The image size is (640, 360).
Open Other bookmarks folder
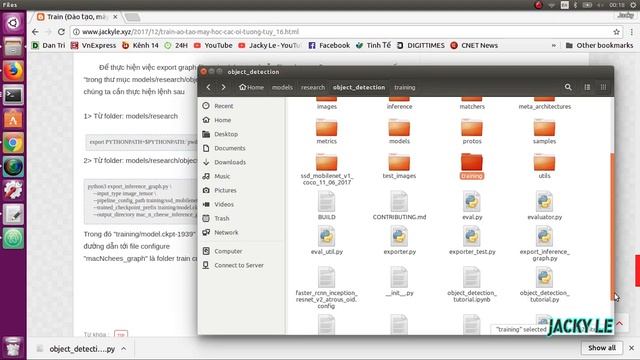coord(599,45)
